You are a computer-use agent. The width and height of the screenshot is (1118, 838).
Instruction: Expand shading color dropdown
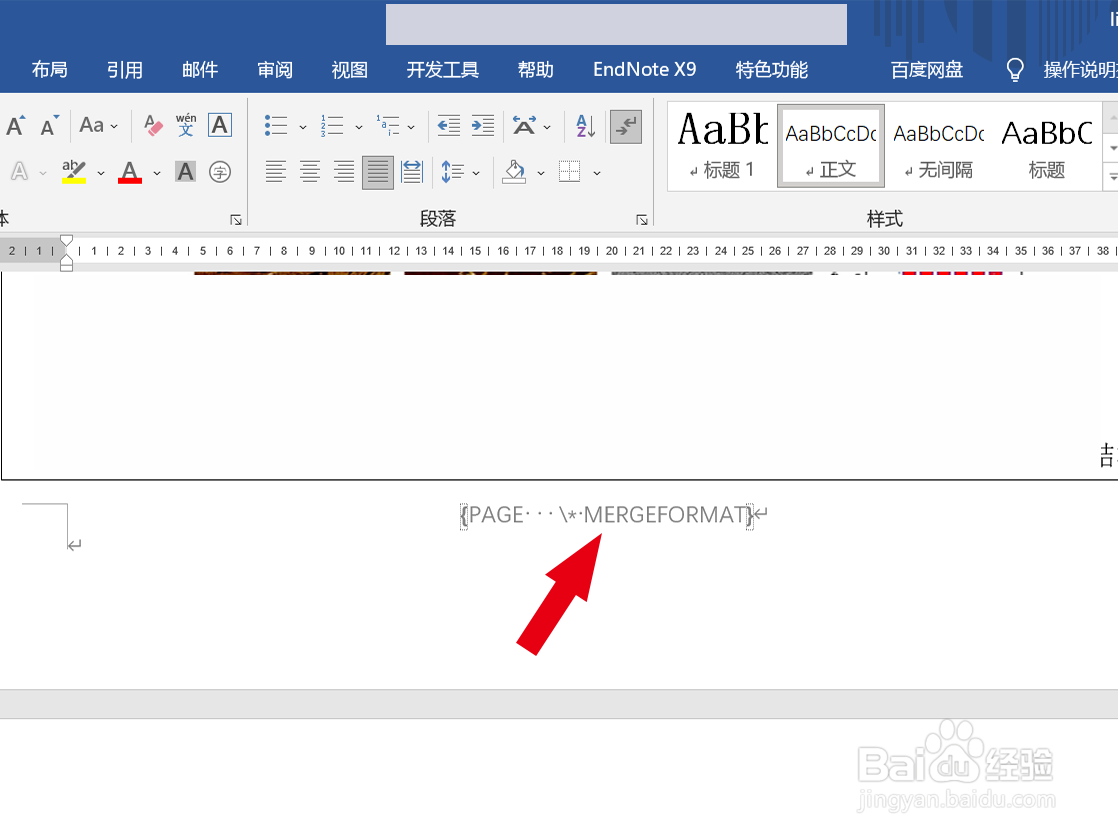(x=541, y=173)
